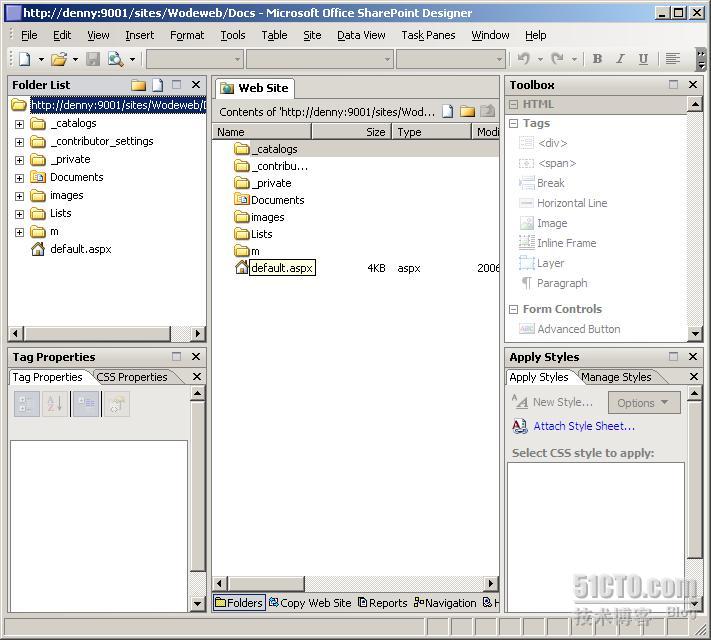711x640 pixels.
Task: Expand the _private folder in Folder List
Action: click(x=19, y=160)
